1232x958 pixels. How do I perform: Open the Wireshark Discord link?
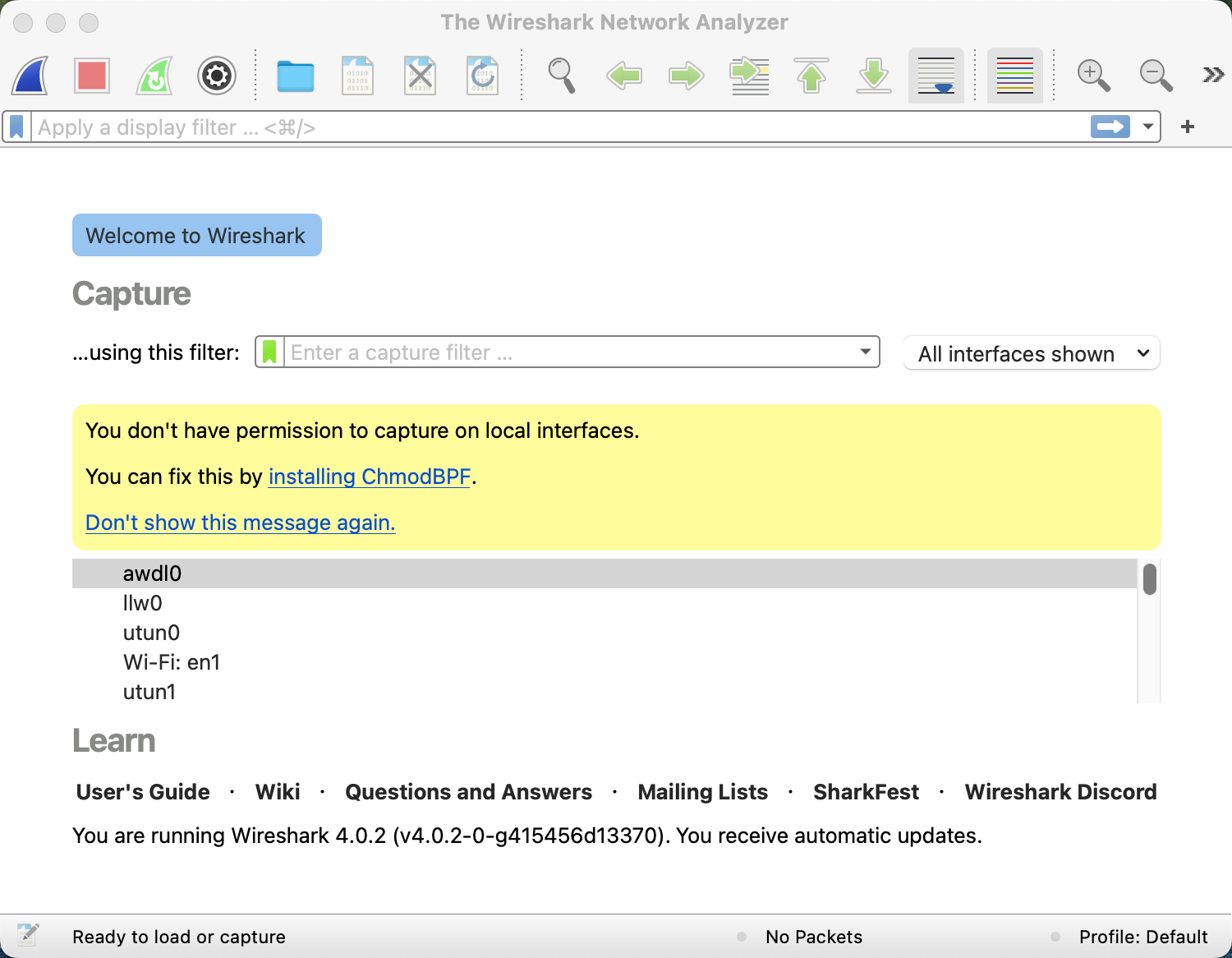pyautogui.click(x=1060, y=792)
